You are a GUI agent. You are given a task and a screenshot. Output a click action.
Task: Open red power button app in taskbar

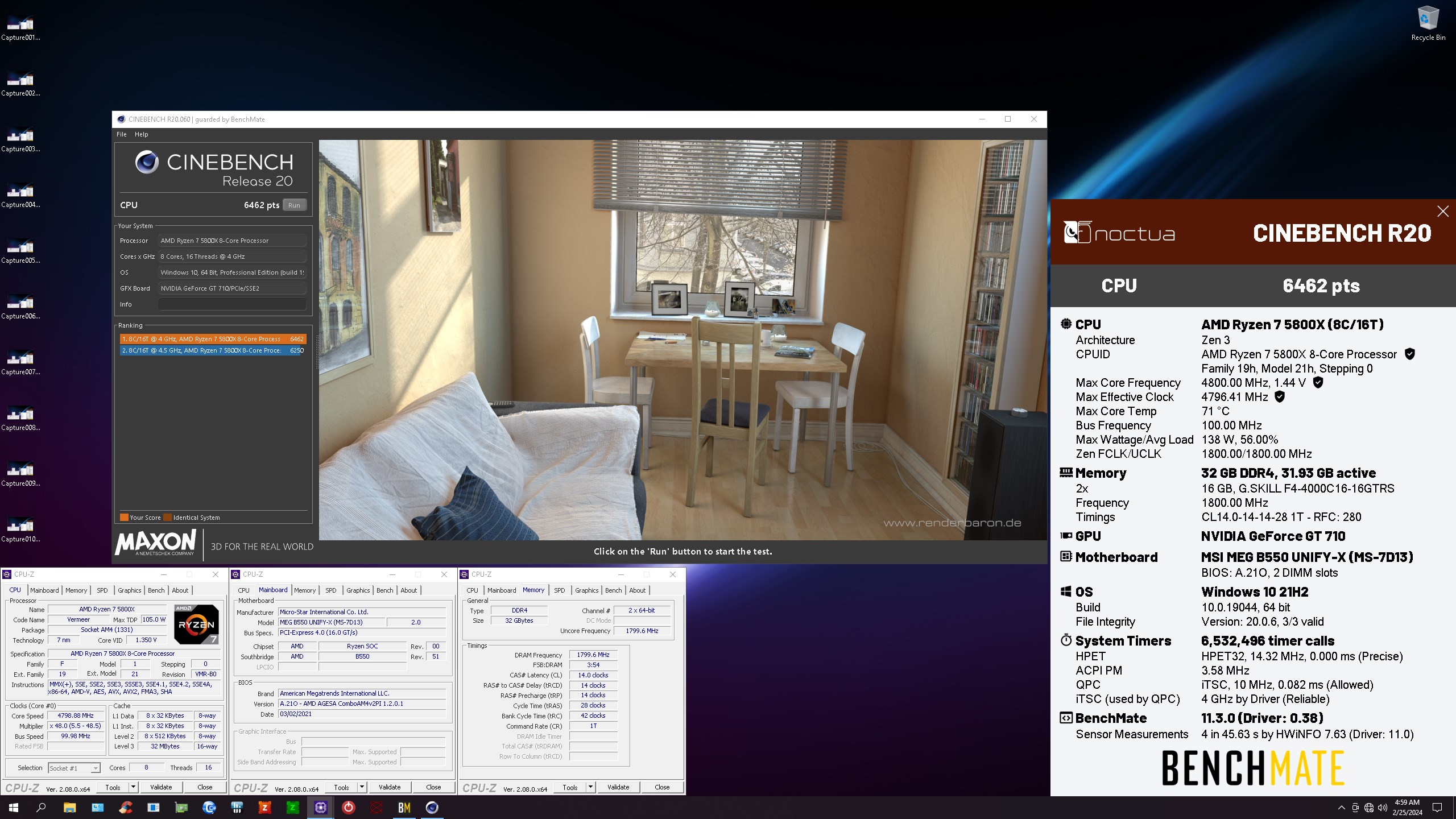tap(348, 808)
